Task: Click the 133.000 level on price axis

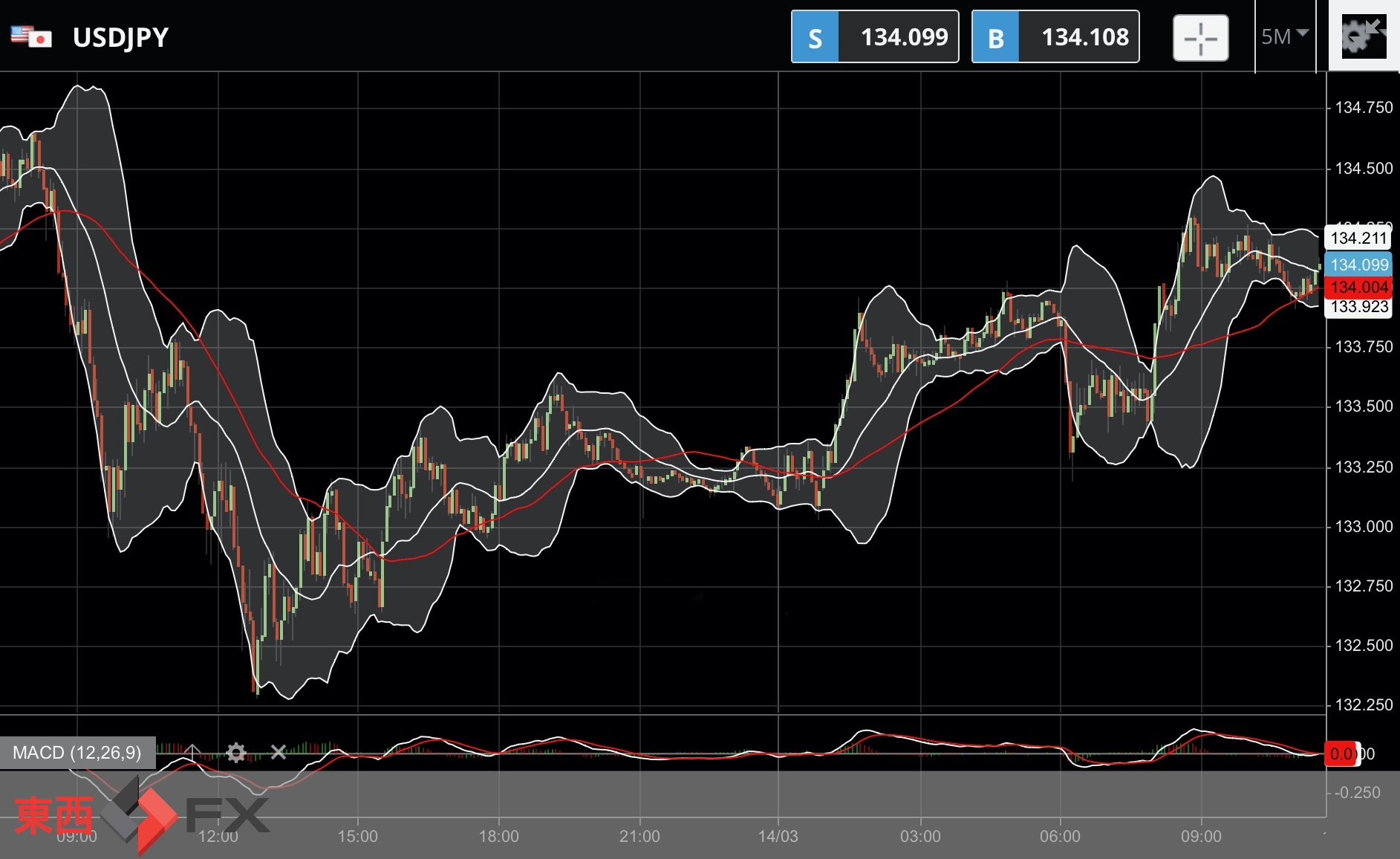Action: (1364, 526)
